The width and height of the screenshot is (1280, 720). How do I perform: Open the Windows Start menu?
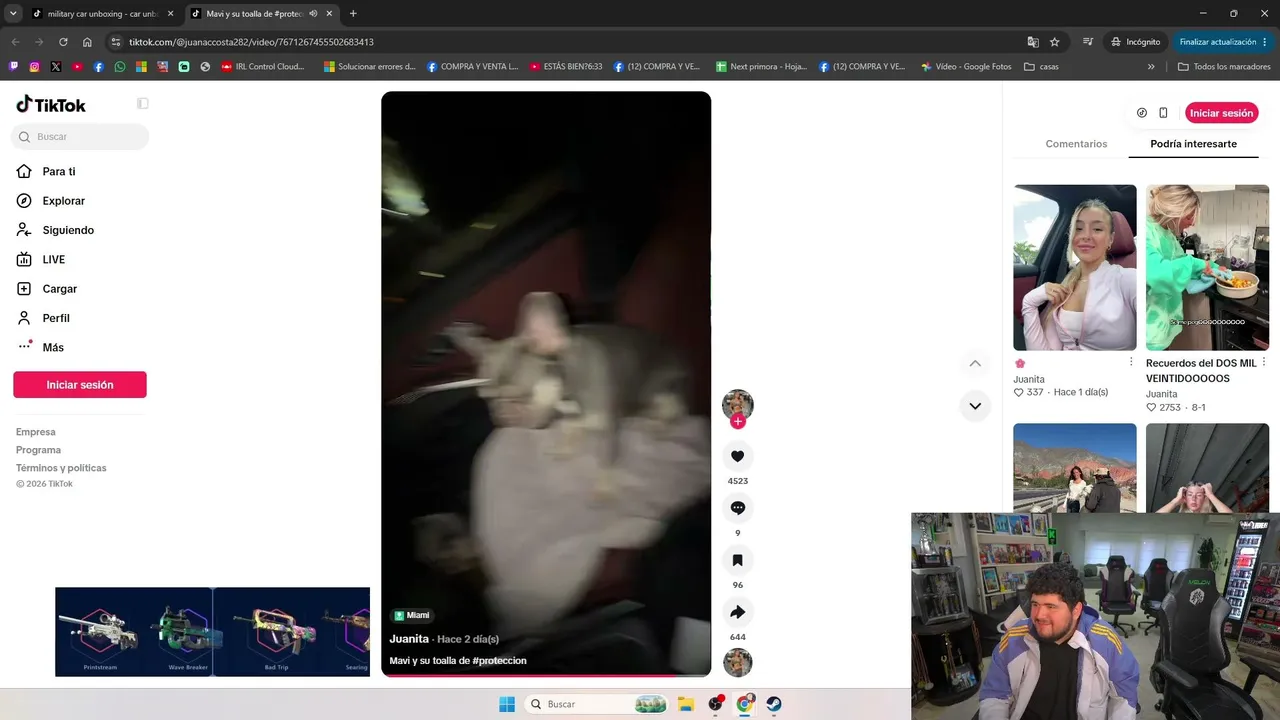tap(507, 704)
